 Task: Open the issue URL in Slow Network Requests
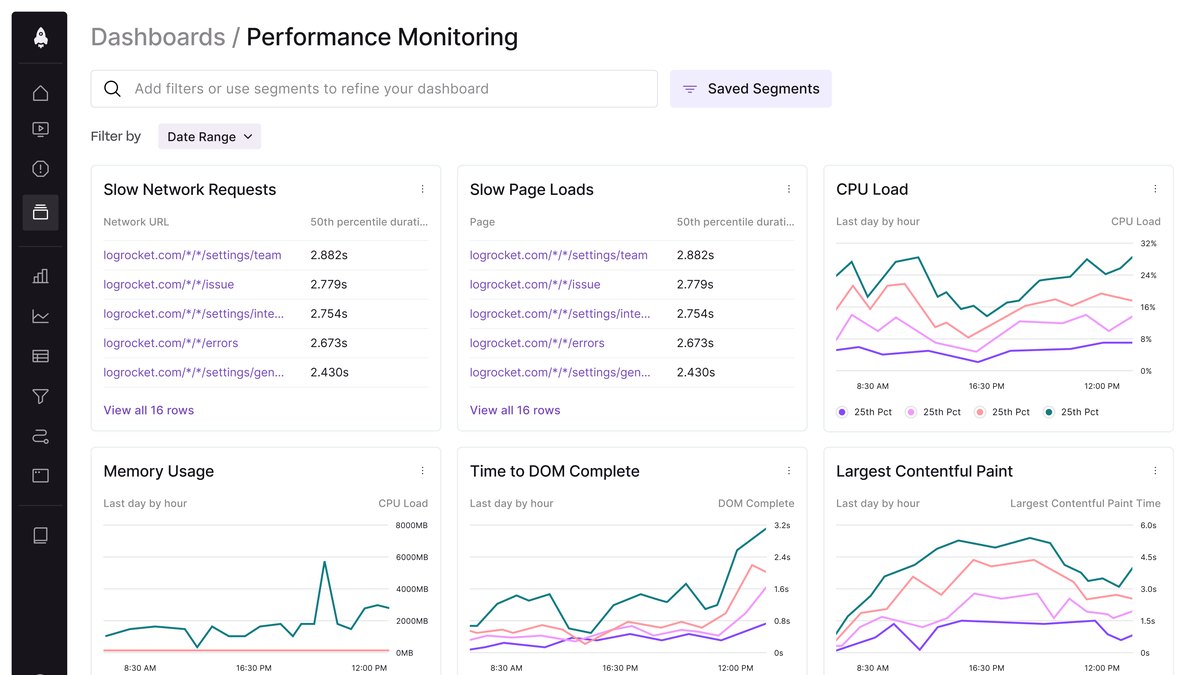coord(168,284)
